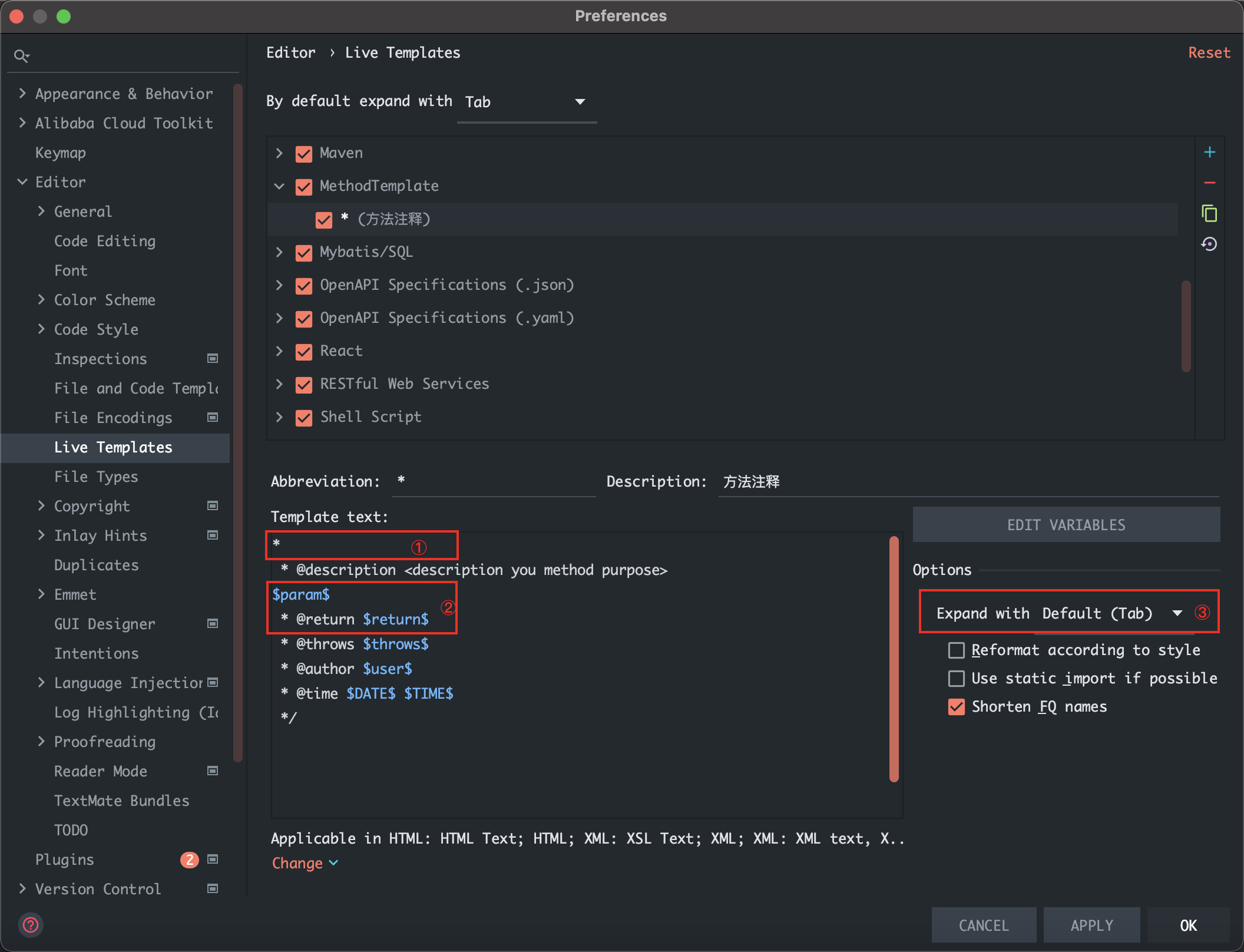1244x952 pixels.
Task: Select Keymap in the settings sidebar
Action: pos(61,153)
